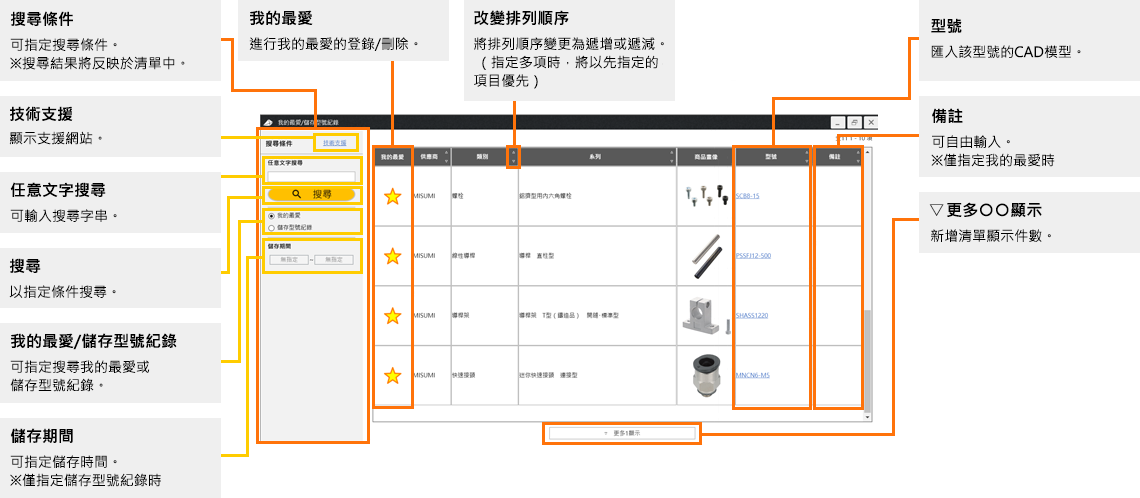This screenshot has height=498, width=1140.
Task: Click the bolt product image thumbnail
Action: point(705,196)
